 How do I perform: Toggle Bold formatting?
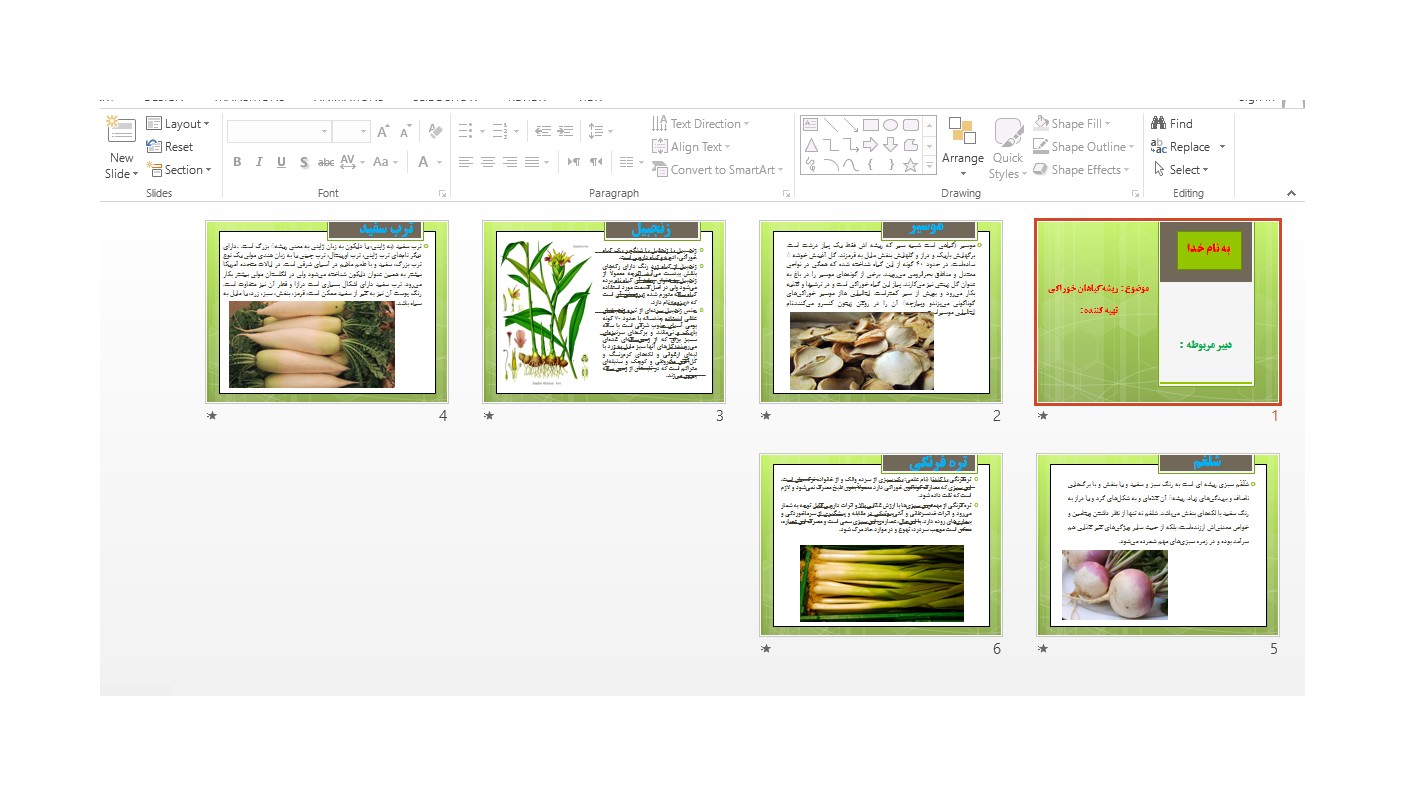(x=237, y=162)
